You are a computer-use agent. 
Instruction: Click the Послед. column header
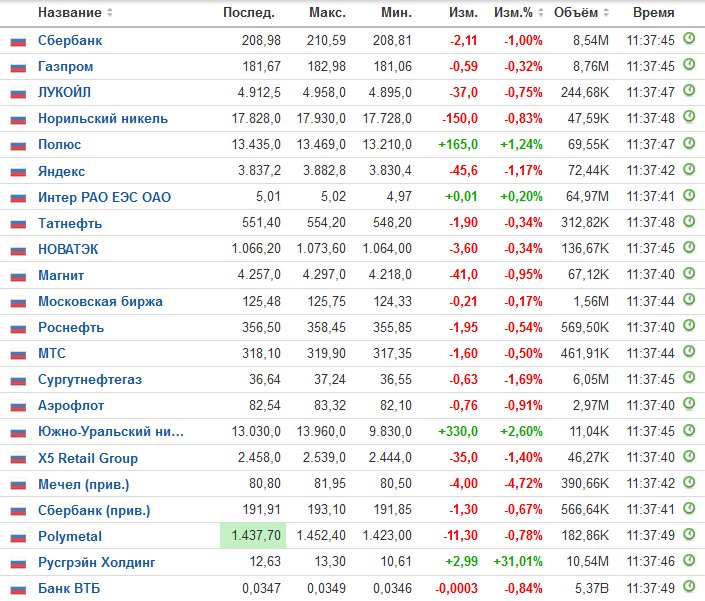point(249,13)
